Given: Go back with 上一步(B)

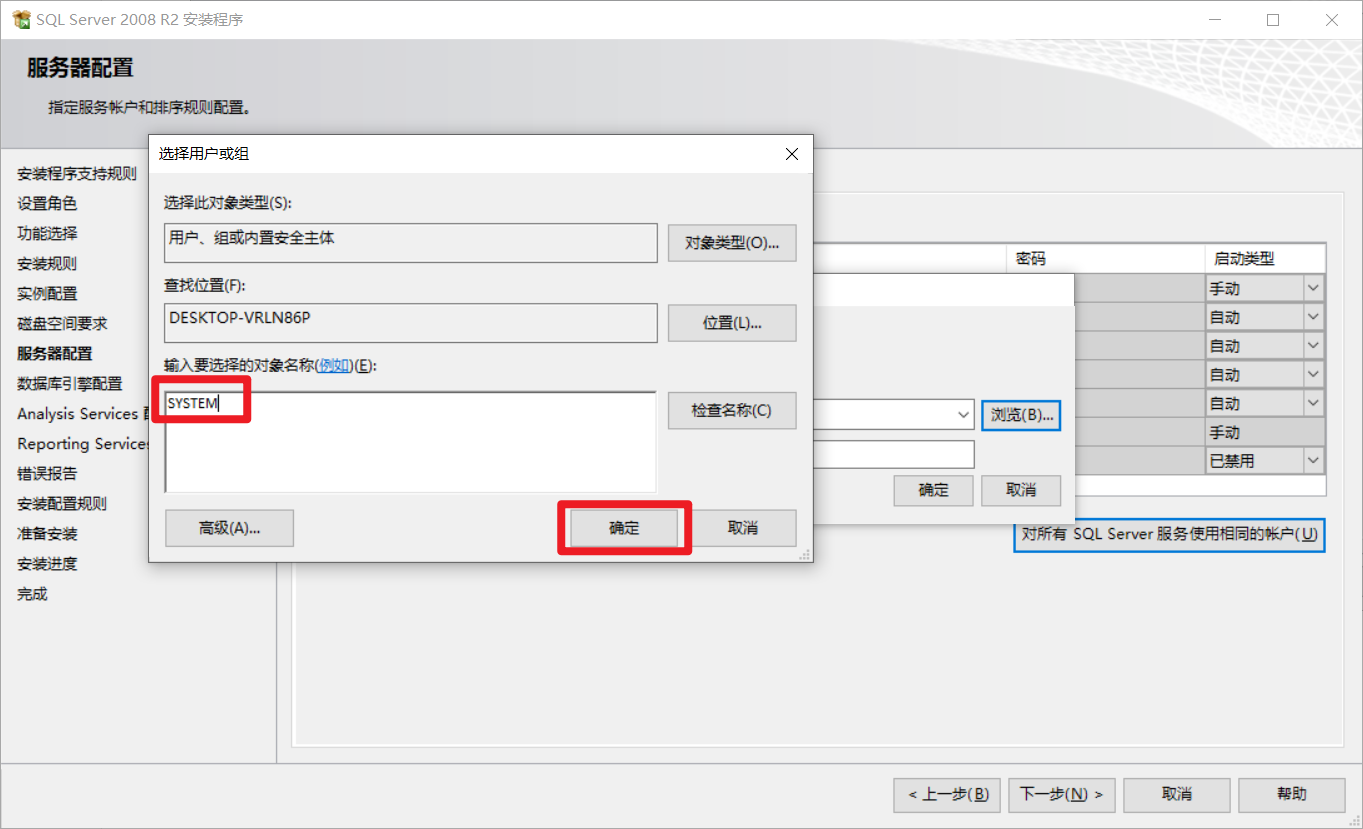Looking at the screenshot, I should [948, 794].
